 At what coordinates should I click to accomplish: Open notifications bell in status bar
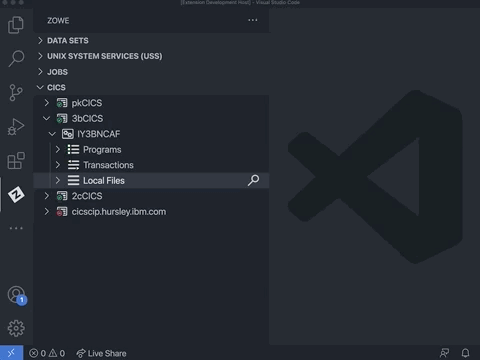coord(466,353)
